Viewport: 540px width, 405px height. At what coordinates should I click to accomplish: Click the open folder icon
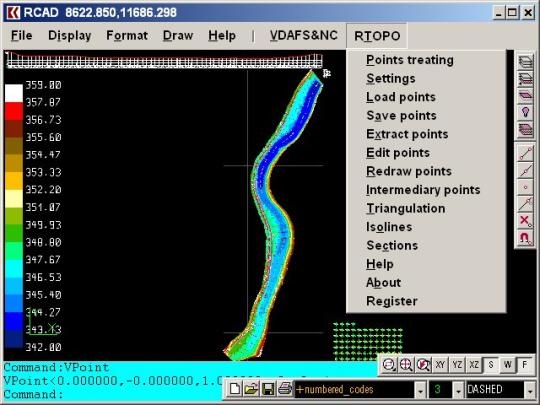(x=251, y=390)
